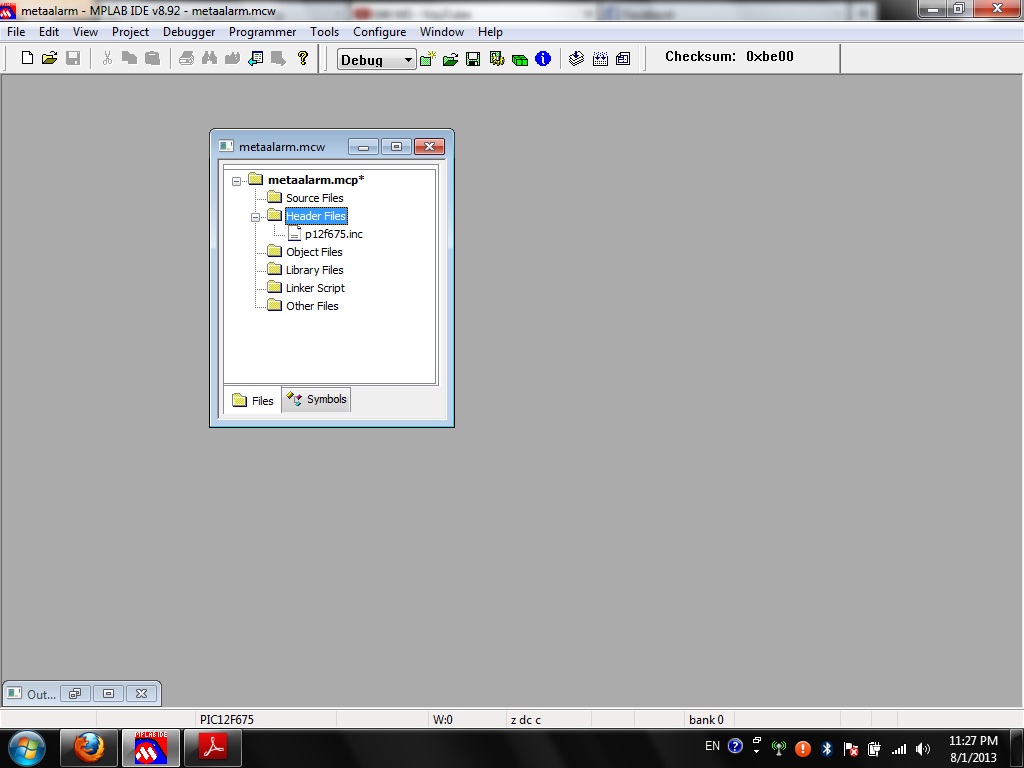Click the Paste clipboard icon
The height and width of the screenshot is (768, 1024).
tap(152, 58)
